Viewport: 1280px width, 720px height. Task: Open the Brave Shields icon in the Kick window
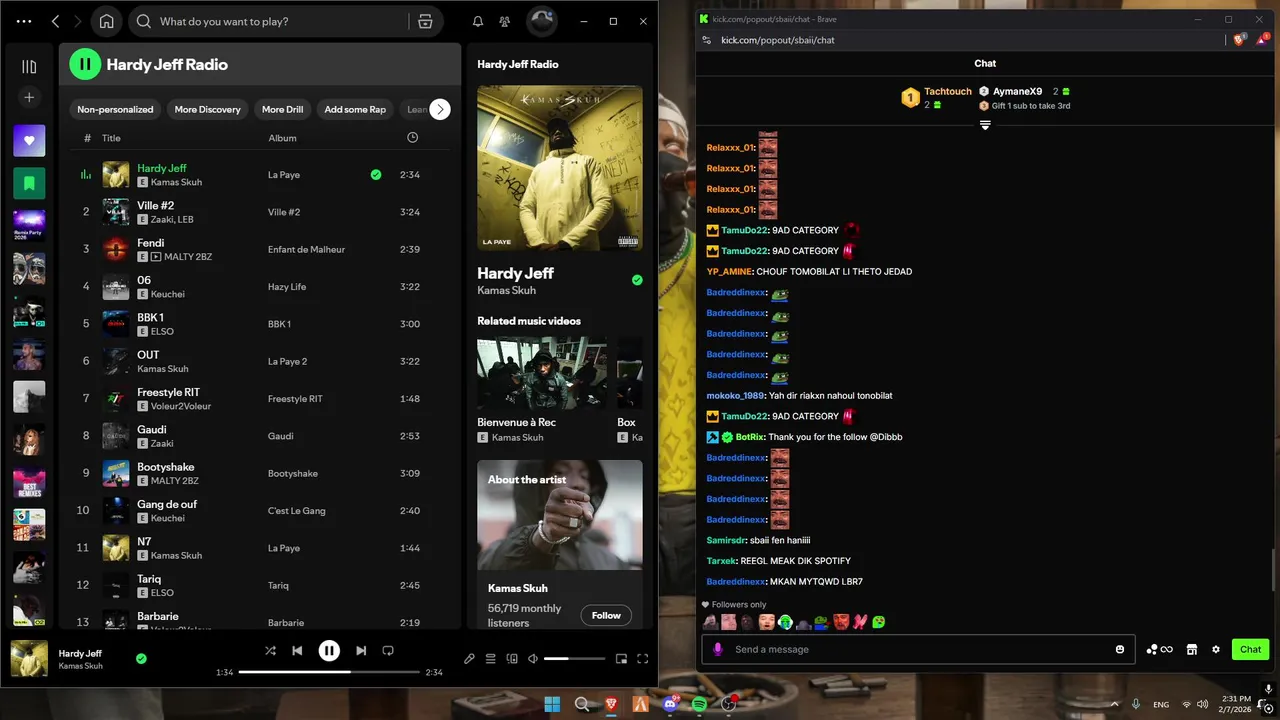[1240, 40]
